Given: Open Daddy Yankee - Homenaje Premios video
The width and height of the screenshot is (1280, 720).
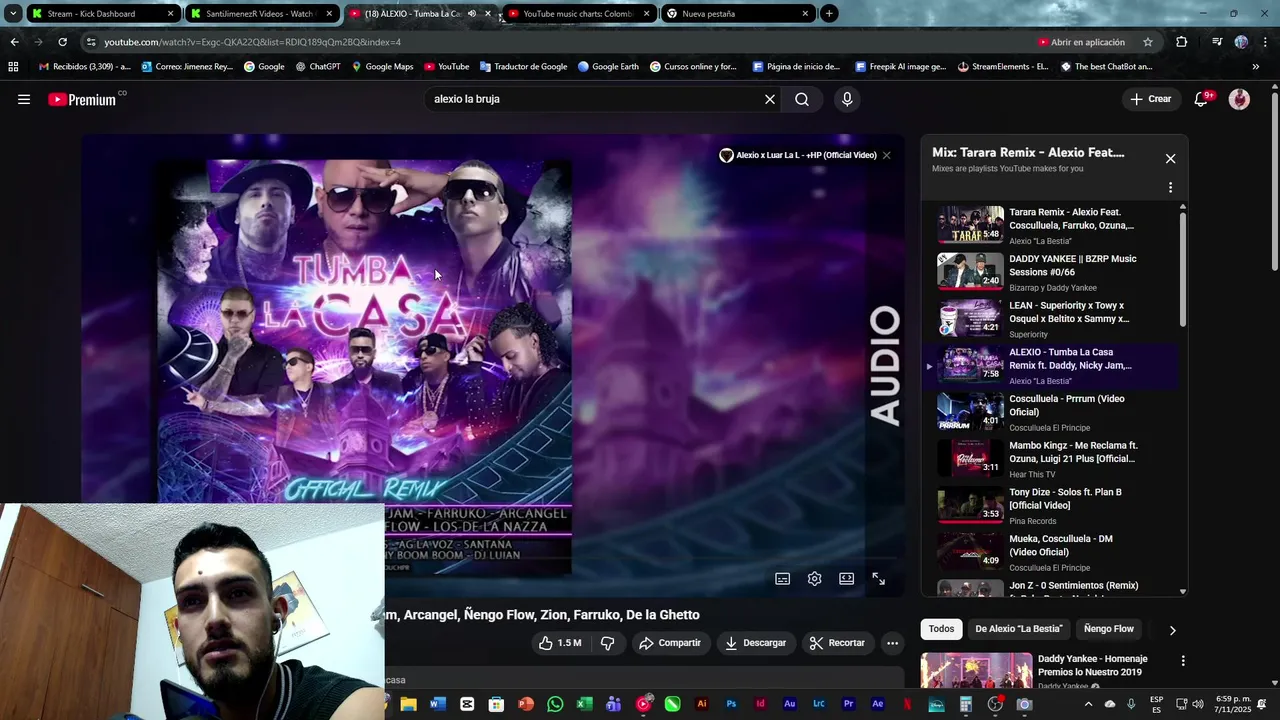Looking at the screenshot, I should (1093, 665).
